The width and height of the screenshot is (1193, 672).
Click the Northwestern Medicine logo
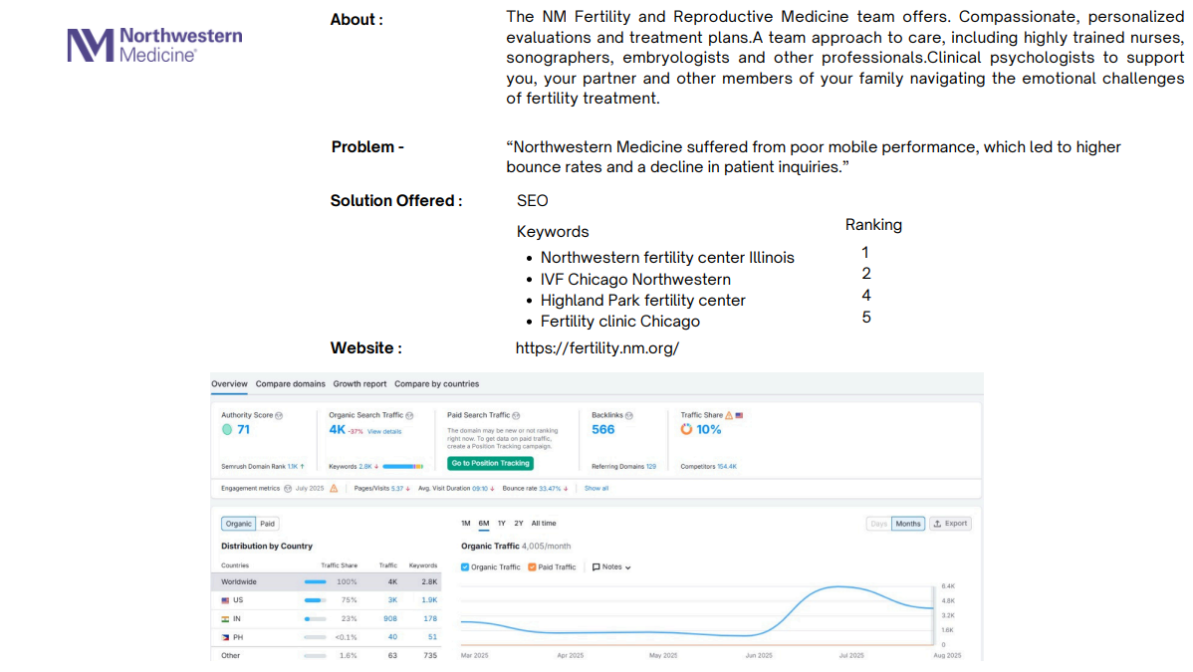click(154, 45)
